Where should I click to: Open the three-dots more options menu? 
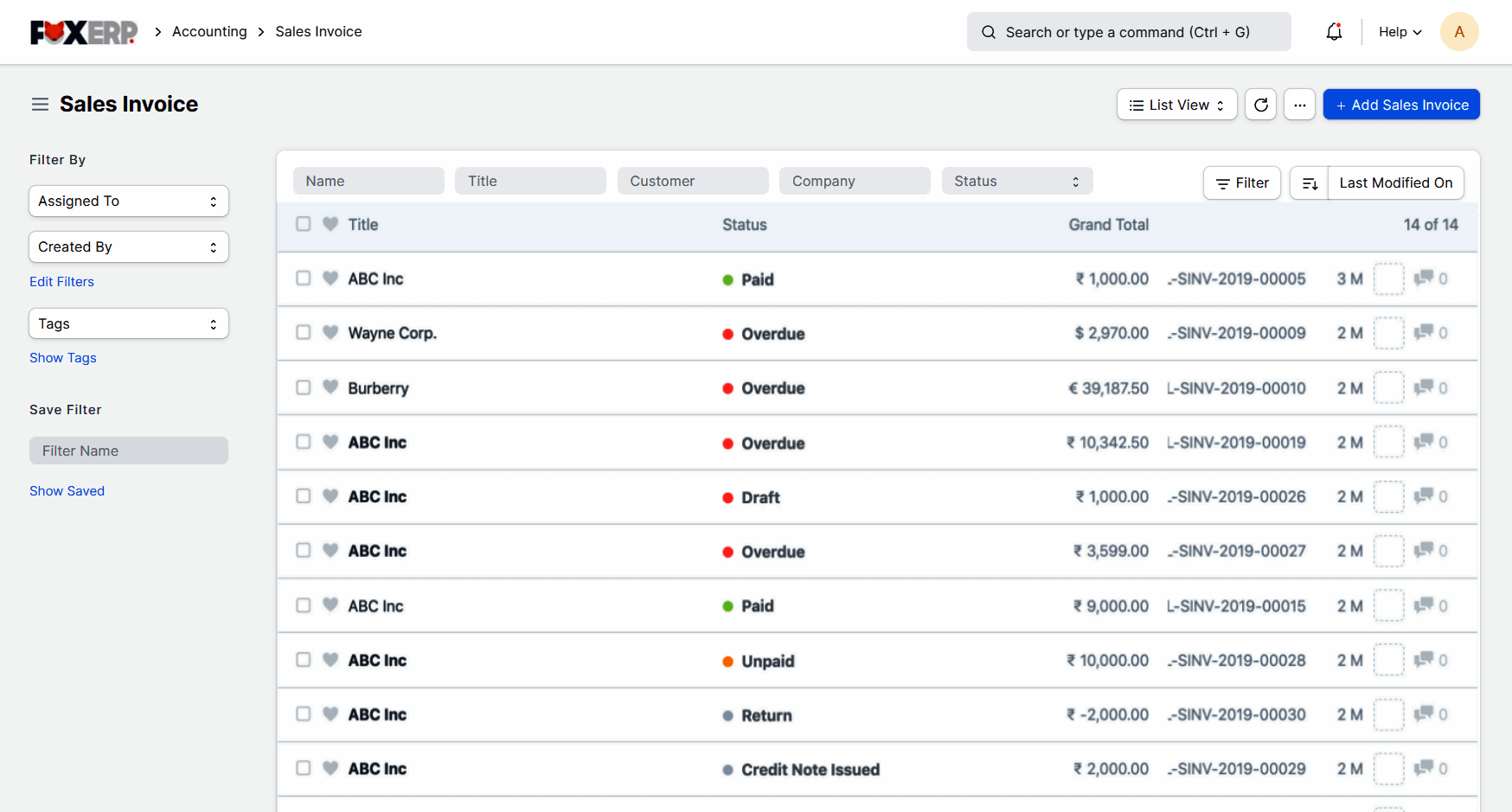[x=1299, y=105]
